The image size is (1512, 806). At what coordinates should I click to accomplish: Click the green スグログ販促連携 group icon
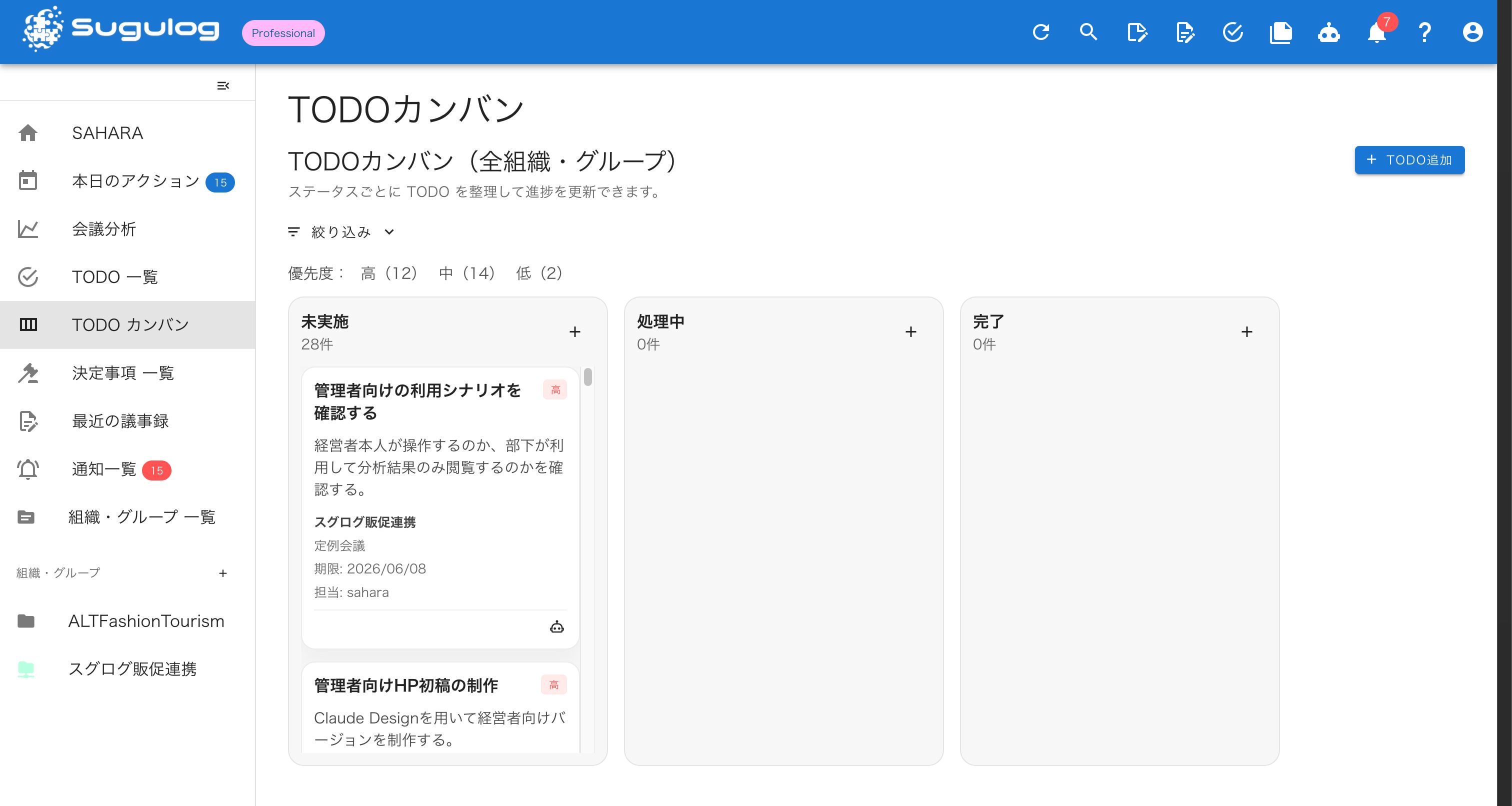tap(26, 669)
